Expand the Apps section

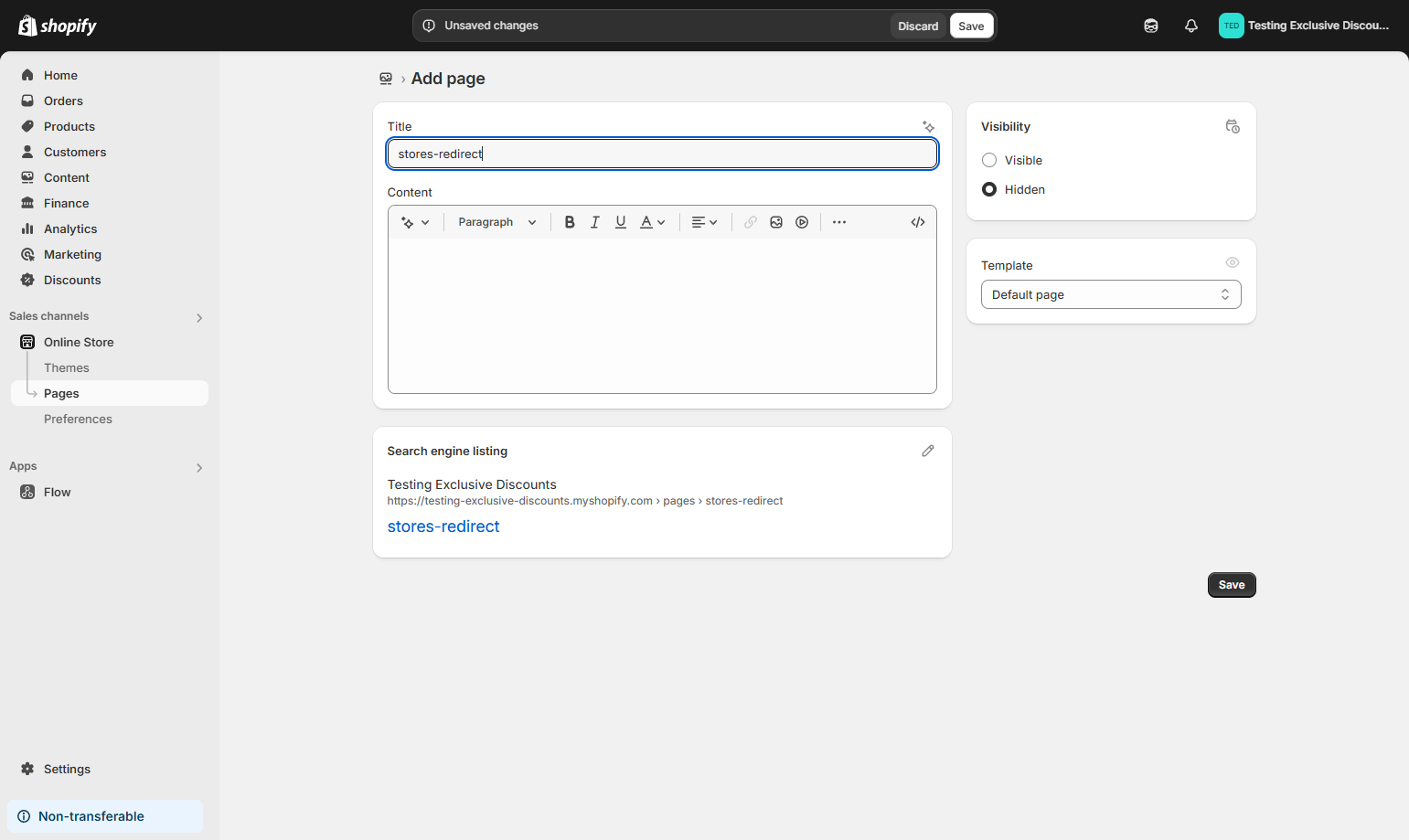(199, 467)
